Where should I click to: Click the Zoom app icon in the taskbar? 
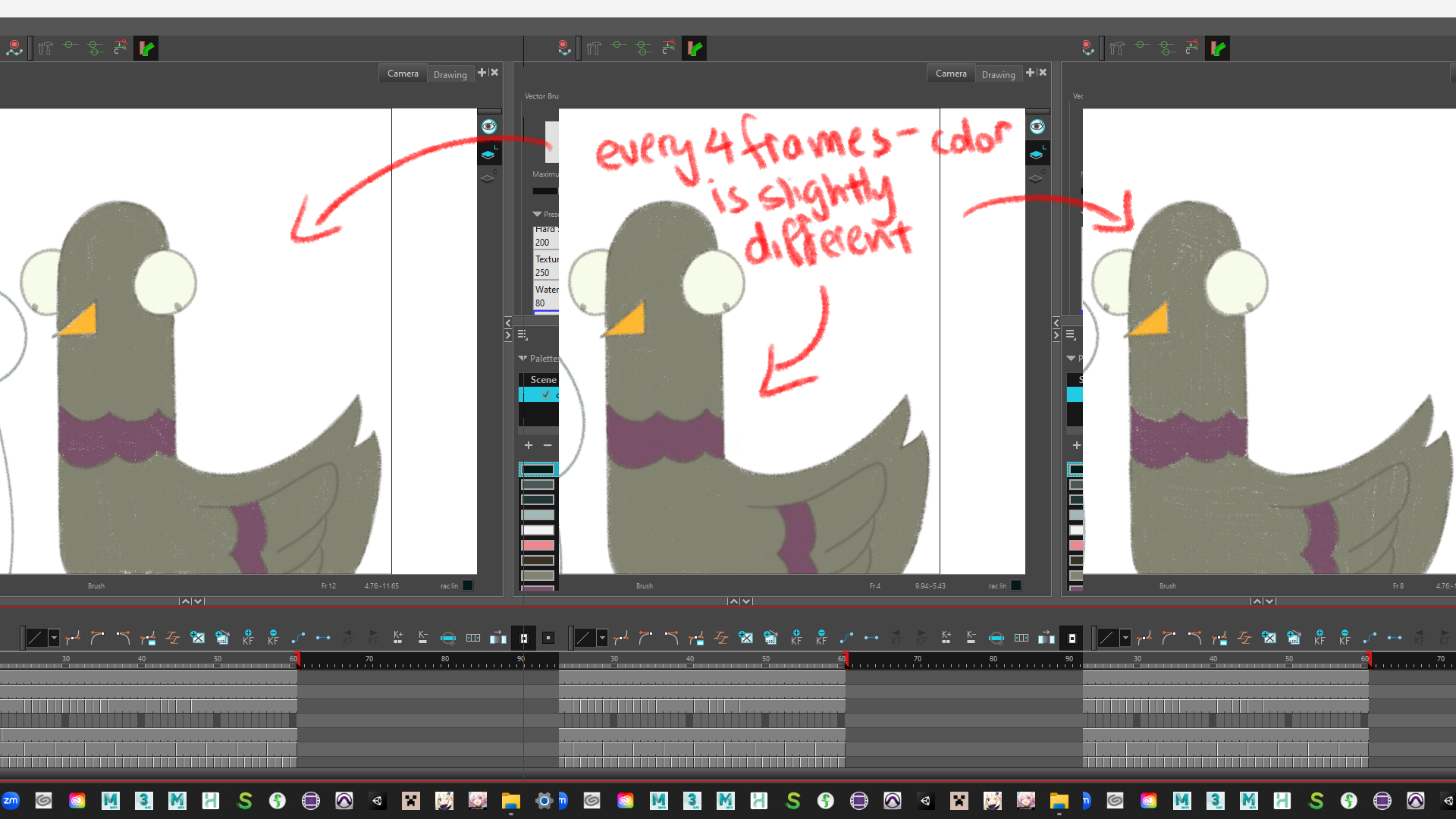point(11,801)
